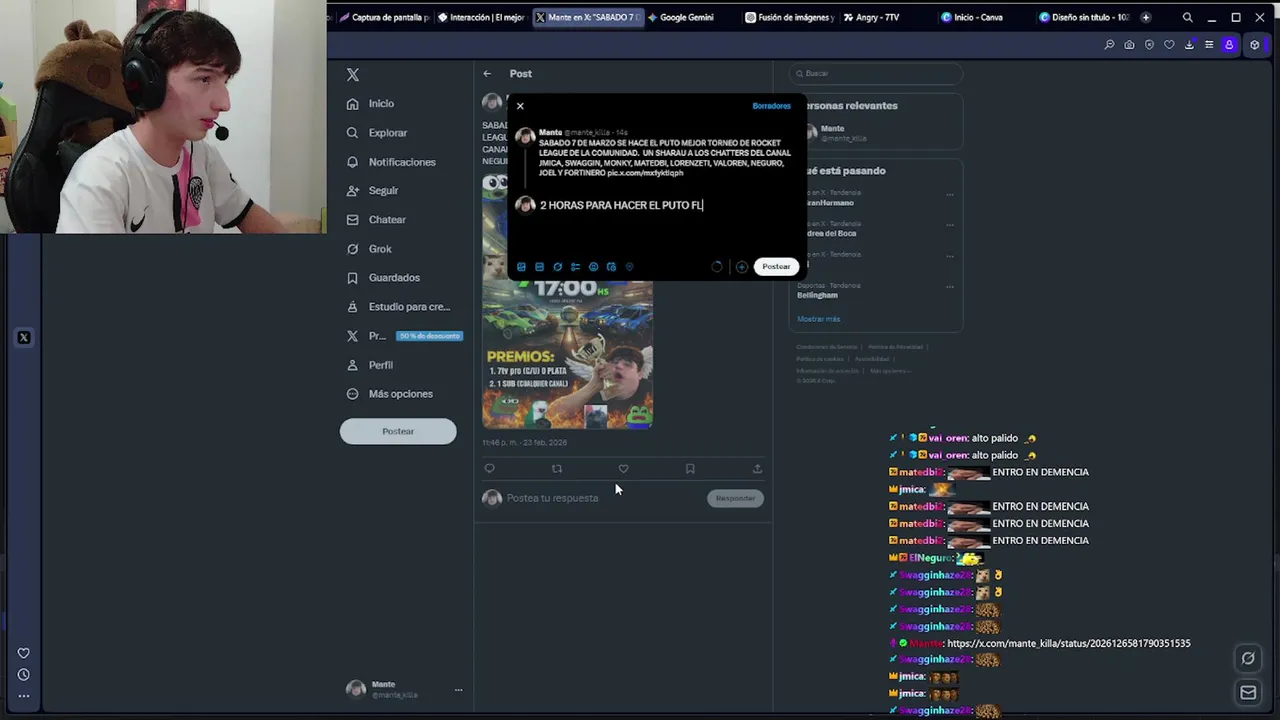Tag location in the composer
1280x720 pixels.
[x=629, y=267]
